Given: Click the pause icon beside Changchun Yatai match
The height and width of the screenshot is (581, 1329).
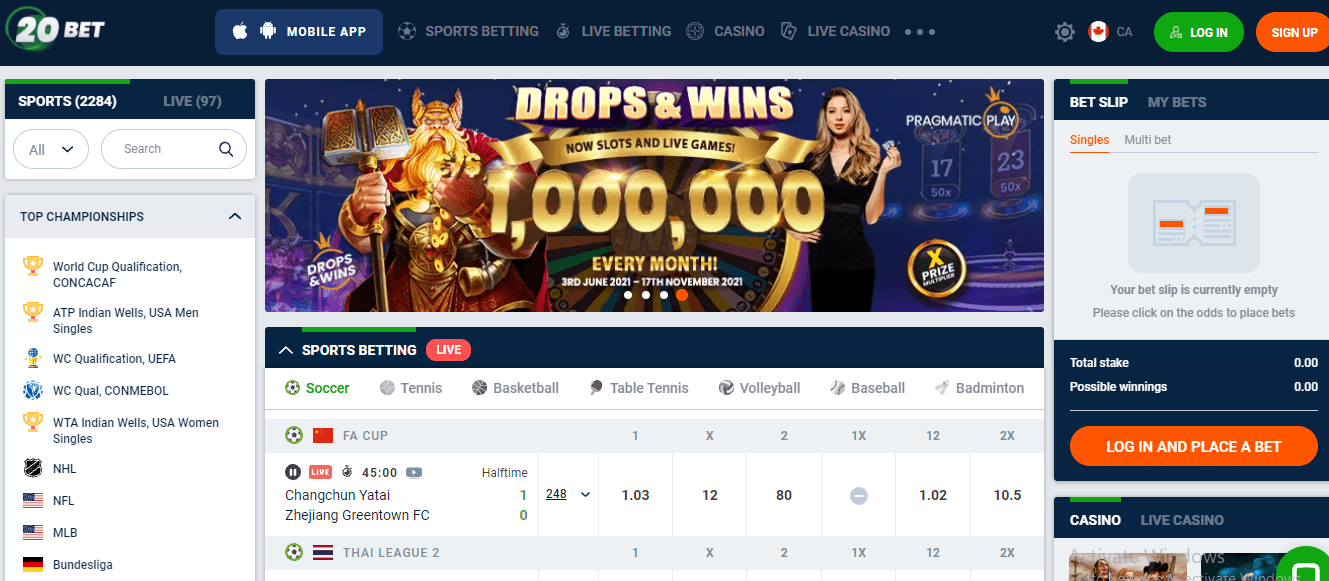Looking at the screenshot, I should click(293, 472).
